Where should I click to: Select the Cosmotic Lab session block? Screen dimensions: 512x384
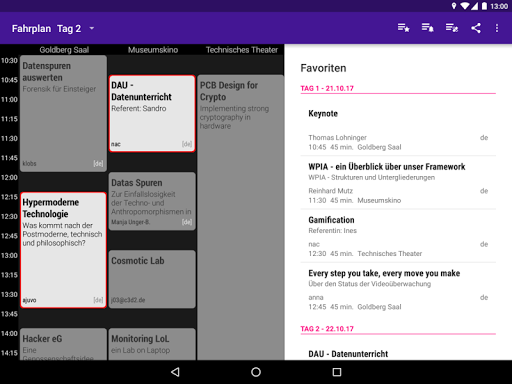(x=152, y=279)
